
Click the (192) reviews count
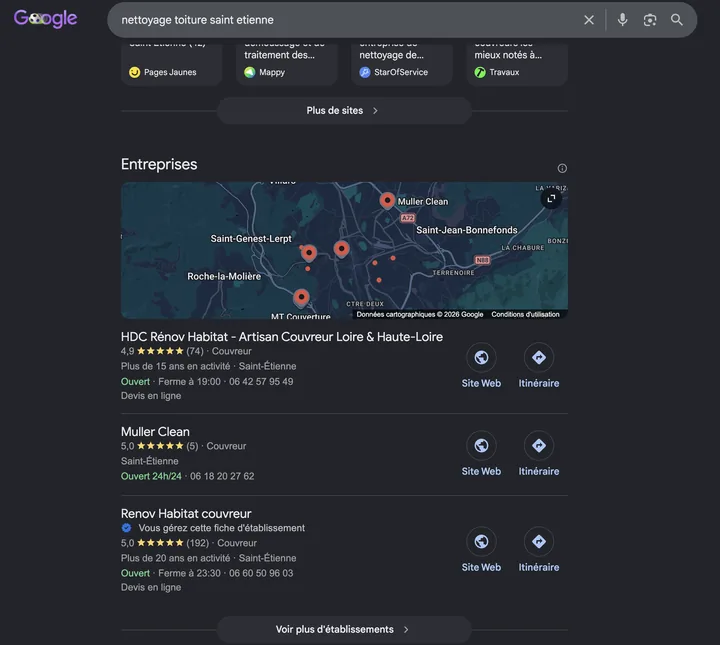(x=197, y=543)
